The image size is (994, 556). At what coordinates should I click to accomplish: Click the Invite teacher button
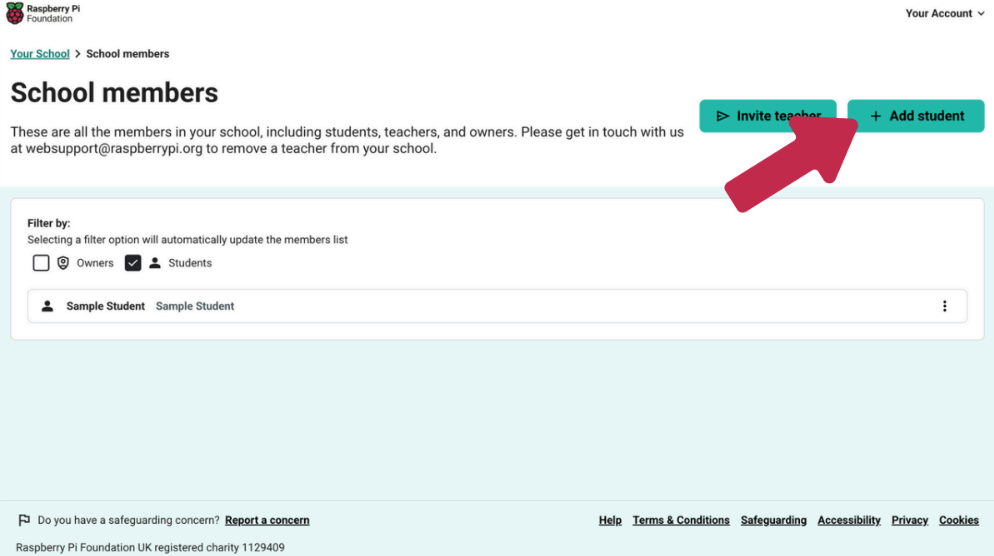[767, 116]
